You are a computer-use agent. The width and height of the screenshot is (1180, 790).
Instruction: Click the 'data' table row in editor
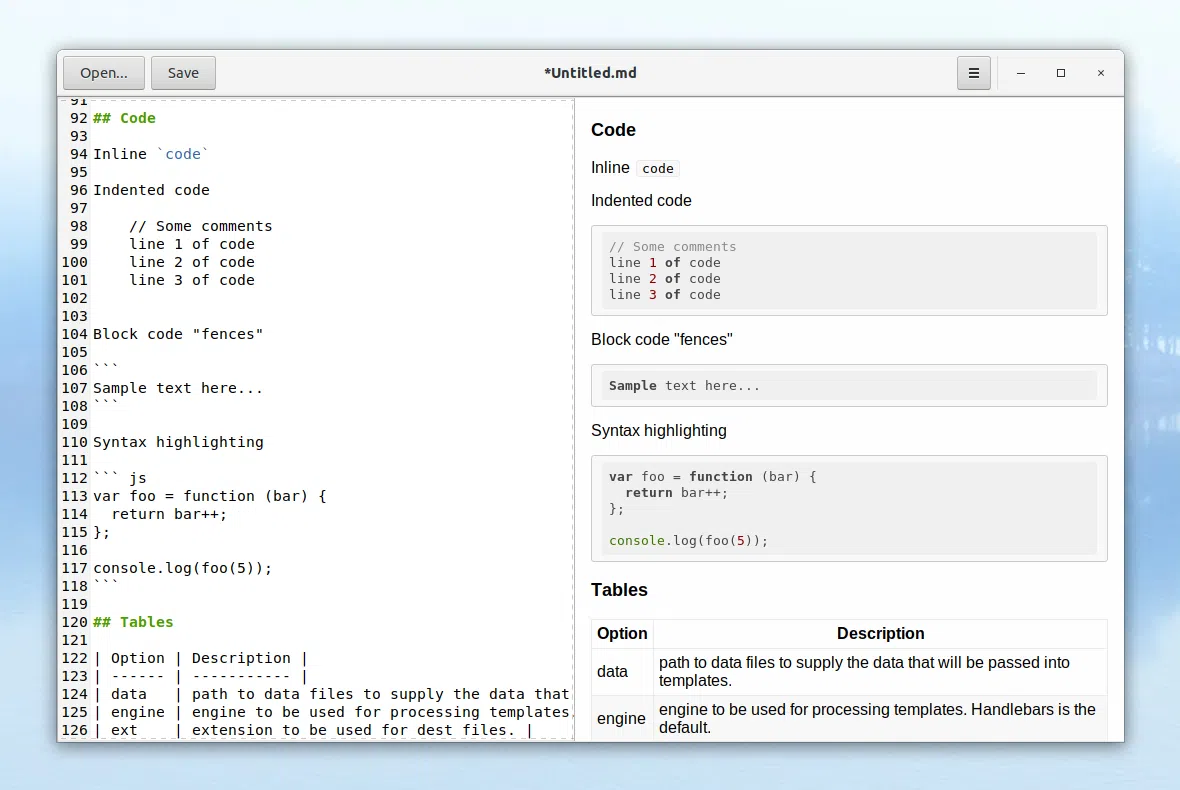(x=332, y=694)
